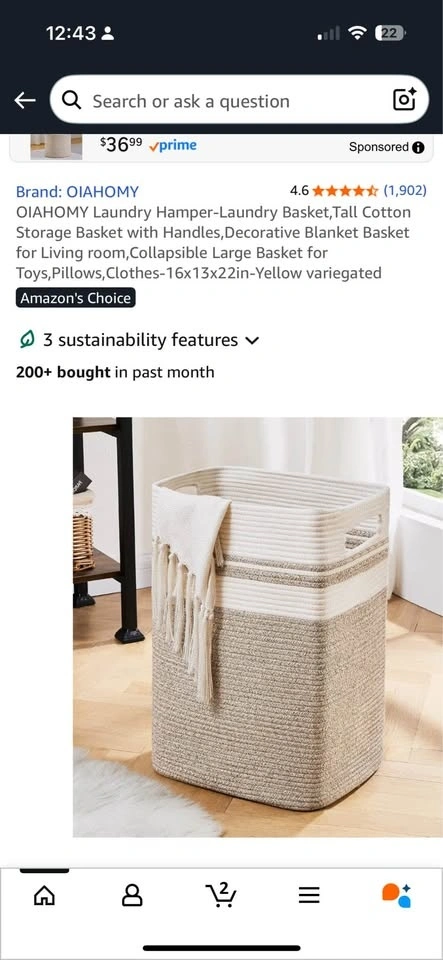Go to Home tab icon

(44, 896)
